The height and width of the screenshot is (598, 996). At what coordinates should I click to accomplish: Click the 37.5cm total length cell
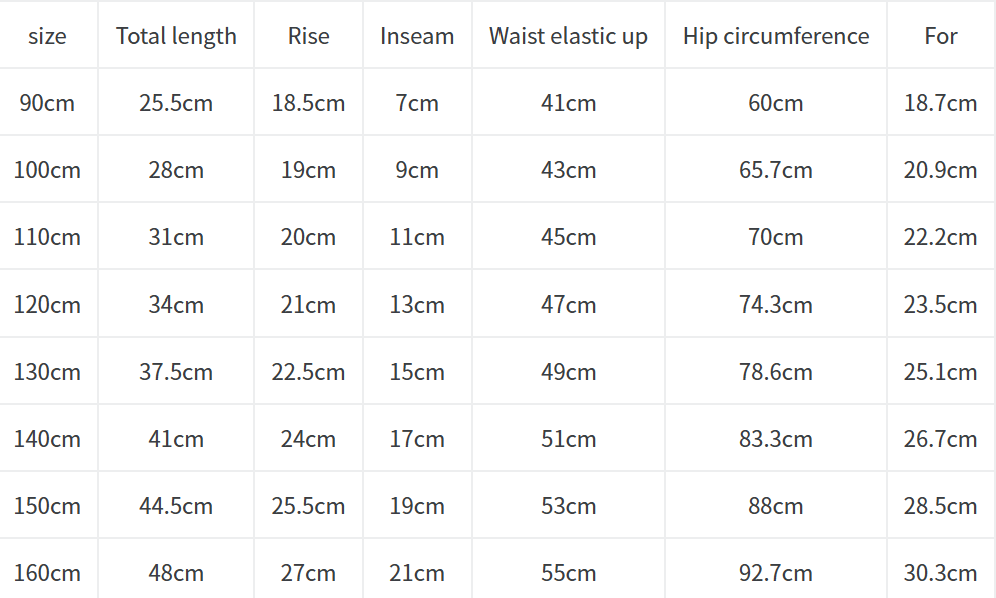click(176, 372)
